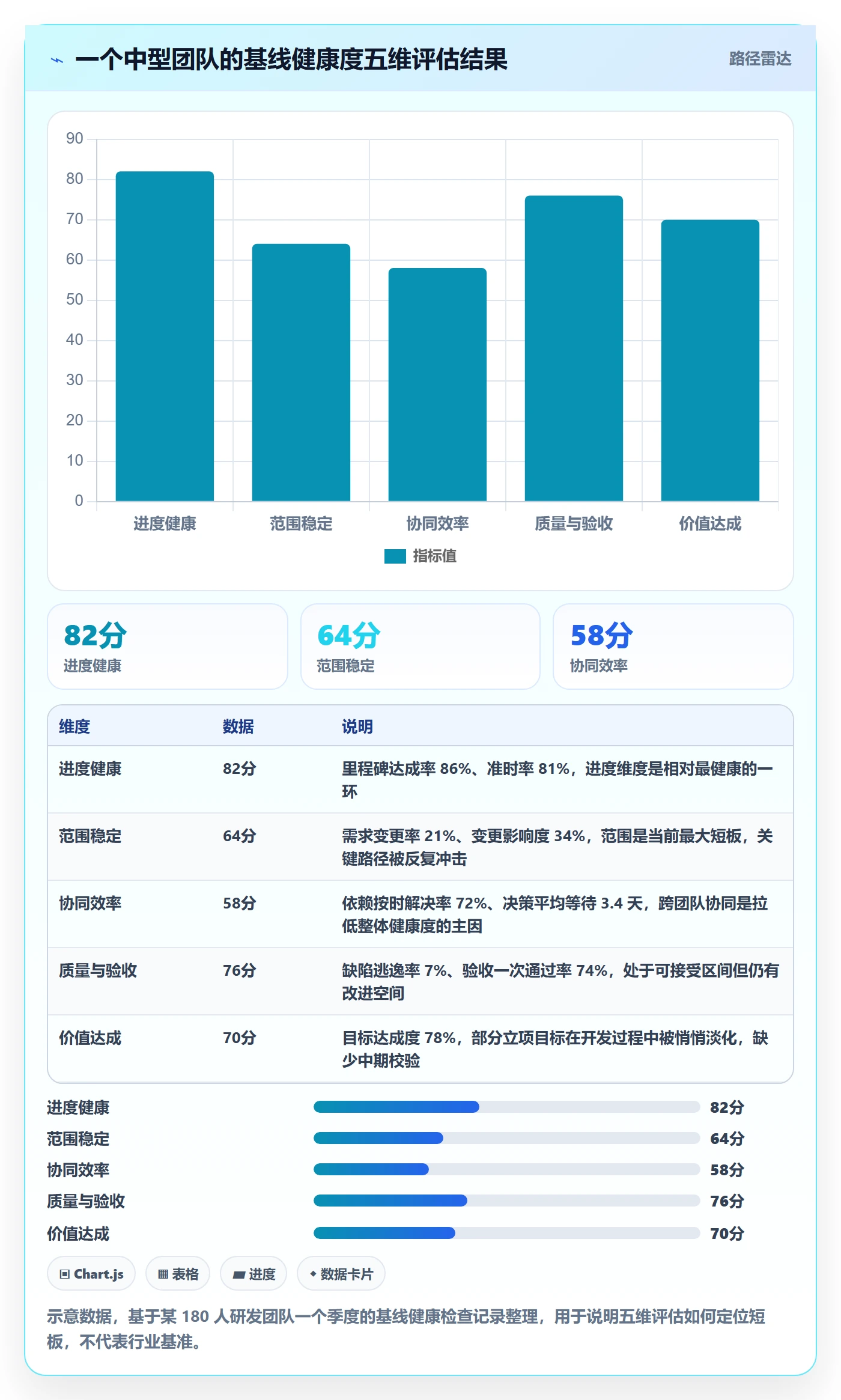Click the 90 y-axis tick label
The height and width of the screenshot is (1400, 841).
click(74, 138)
